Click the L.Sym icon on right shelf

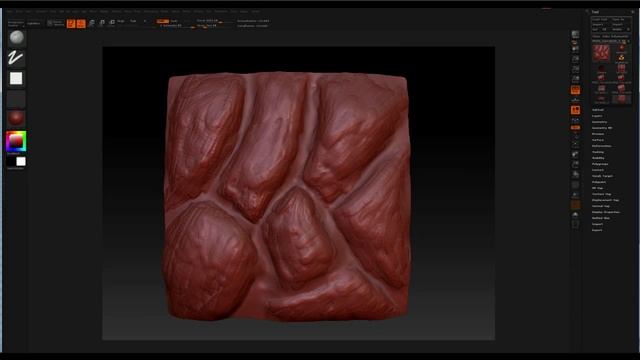[575, 120]
